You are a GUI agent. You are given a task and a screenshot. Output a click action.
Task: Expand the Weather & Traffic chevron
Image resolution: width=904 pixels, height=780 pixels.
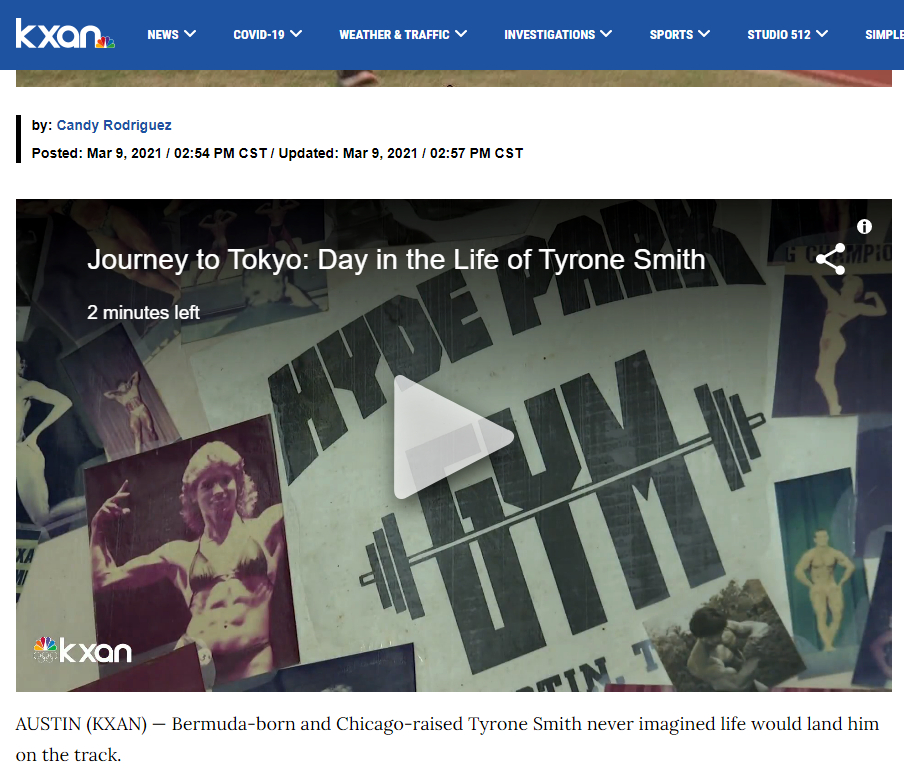coord(461,34)
